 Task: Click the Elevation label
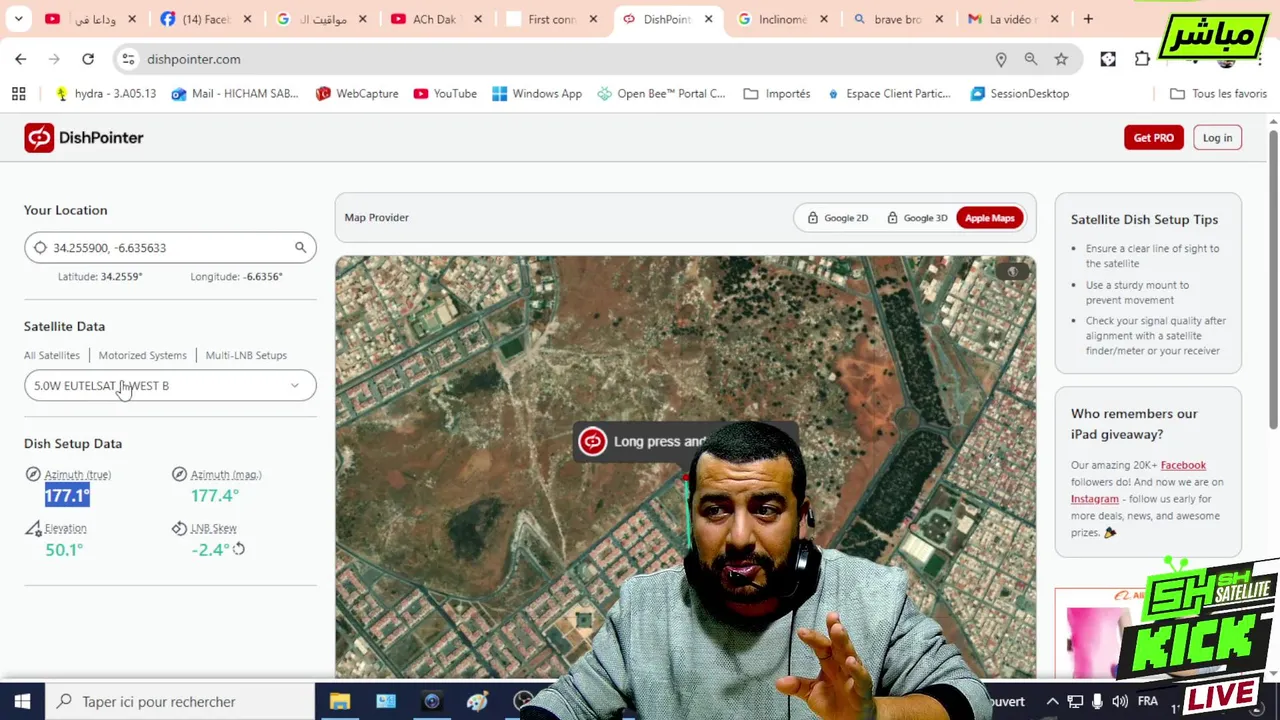pyautogui.click(x=66, y=528)
